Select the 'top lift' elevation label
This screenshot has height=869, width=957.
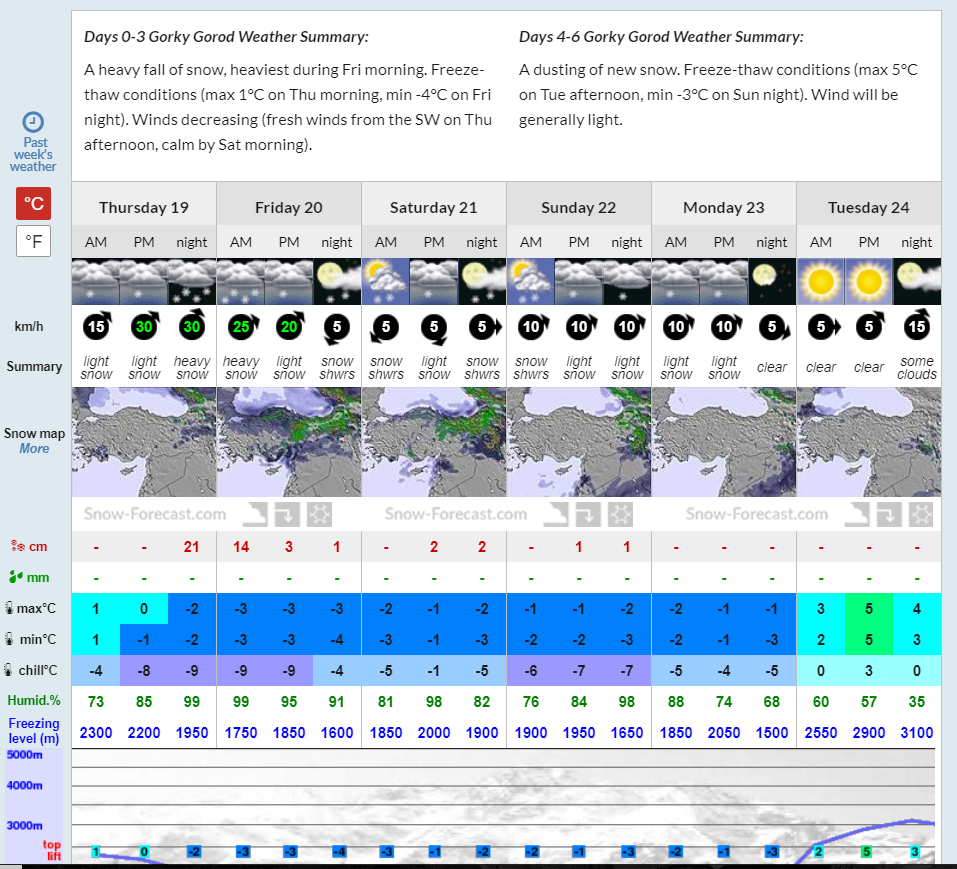coord(52,849)
